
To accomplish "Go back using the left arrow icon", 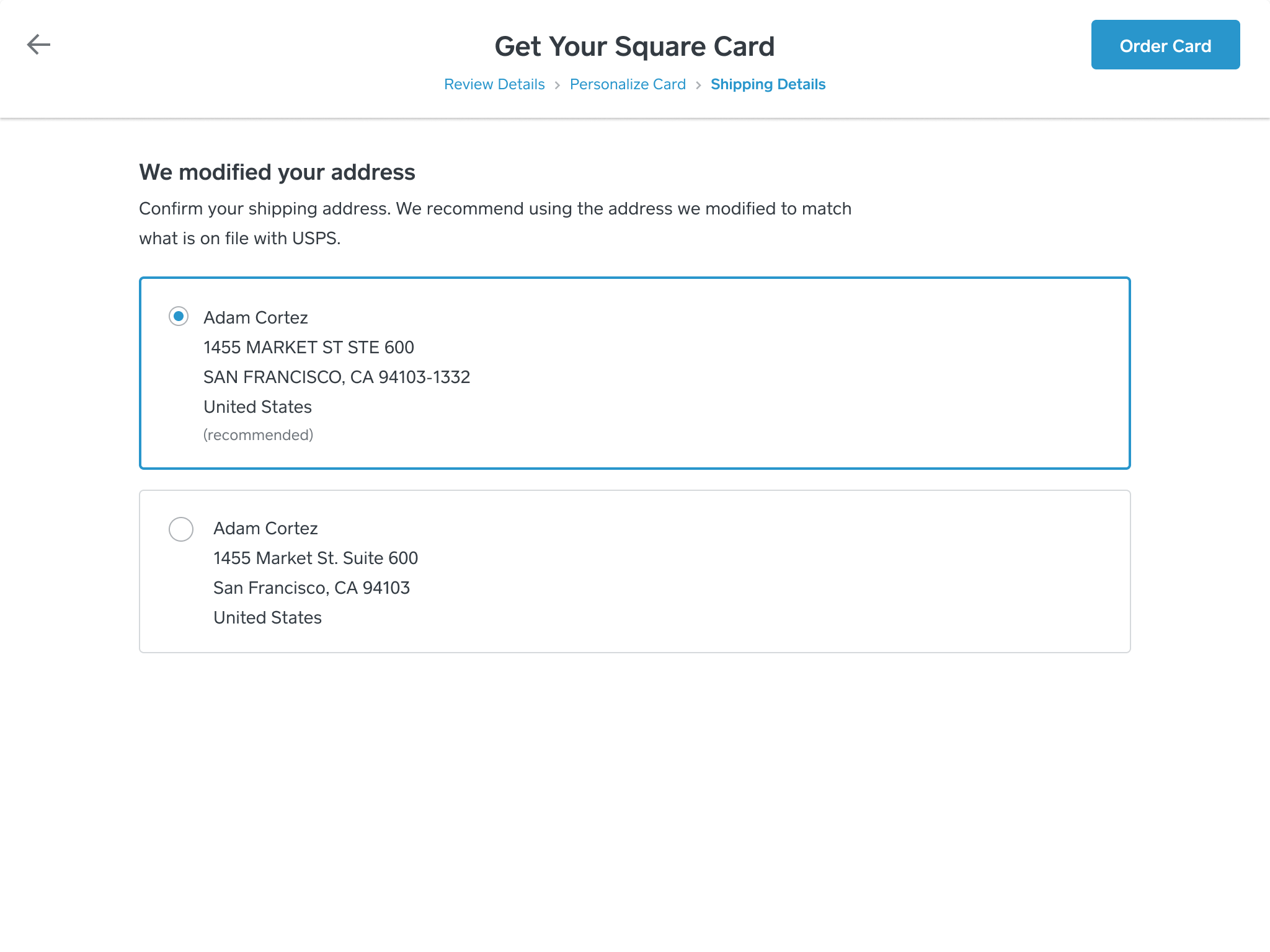I will [x=38, y=45].
